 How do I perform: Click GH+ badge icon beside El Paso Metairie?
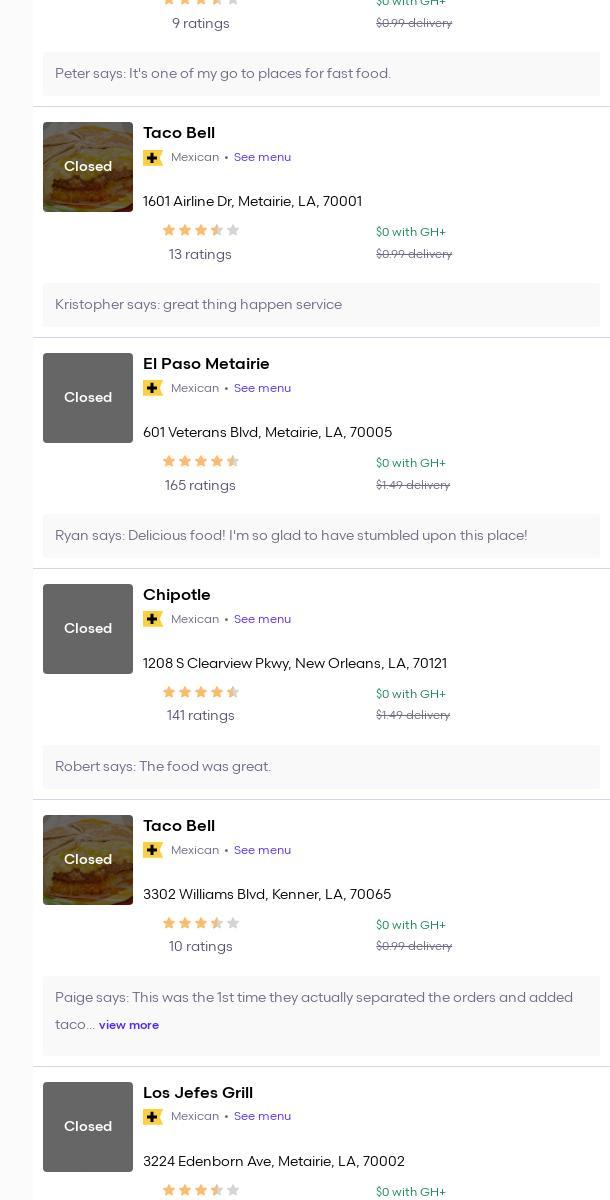coord(153,389)
